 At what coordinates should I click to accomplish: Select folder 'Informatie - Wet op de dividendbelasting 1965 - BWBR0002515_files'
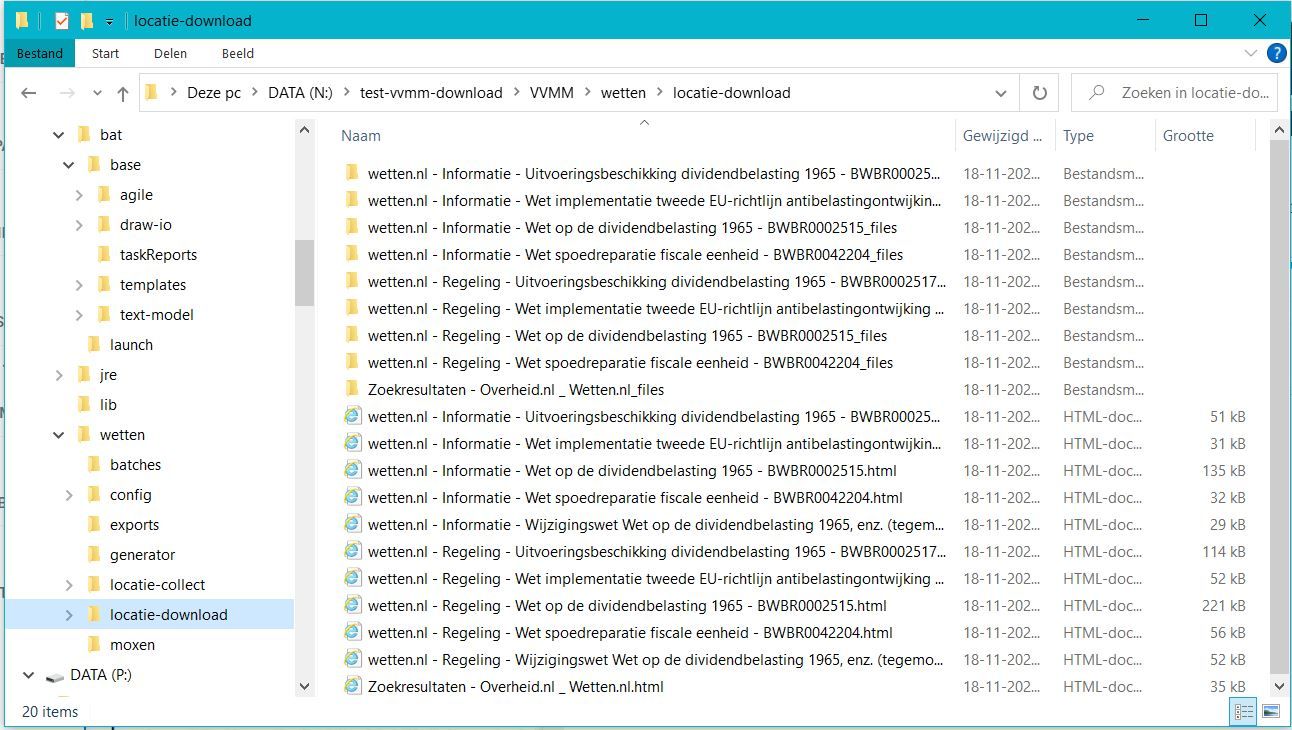click(x=632, y=228)
